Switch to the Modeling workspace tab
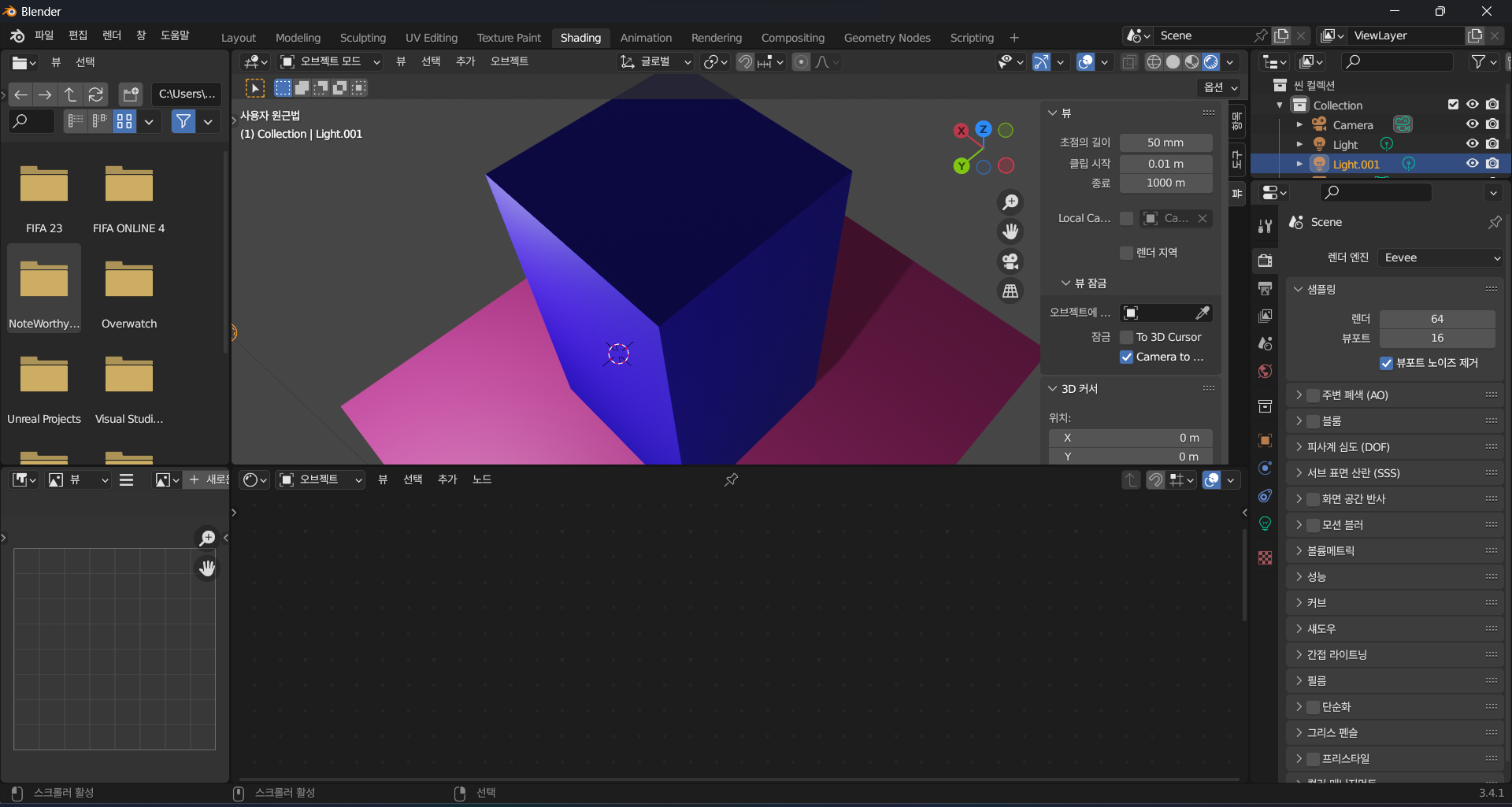This screenshot has height=807, width=1512. coord(298,38)
